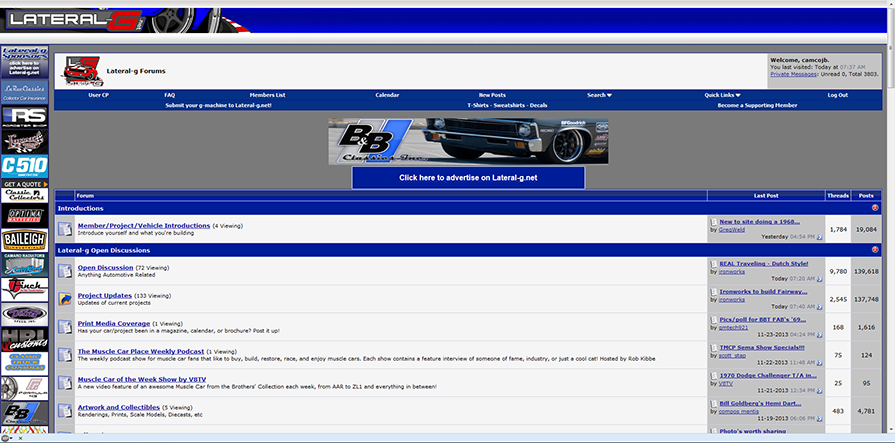Viewport: 895px width, 443px height.
Task: Open Private Messages link
Action: [794, 74]
